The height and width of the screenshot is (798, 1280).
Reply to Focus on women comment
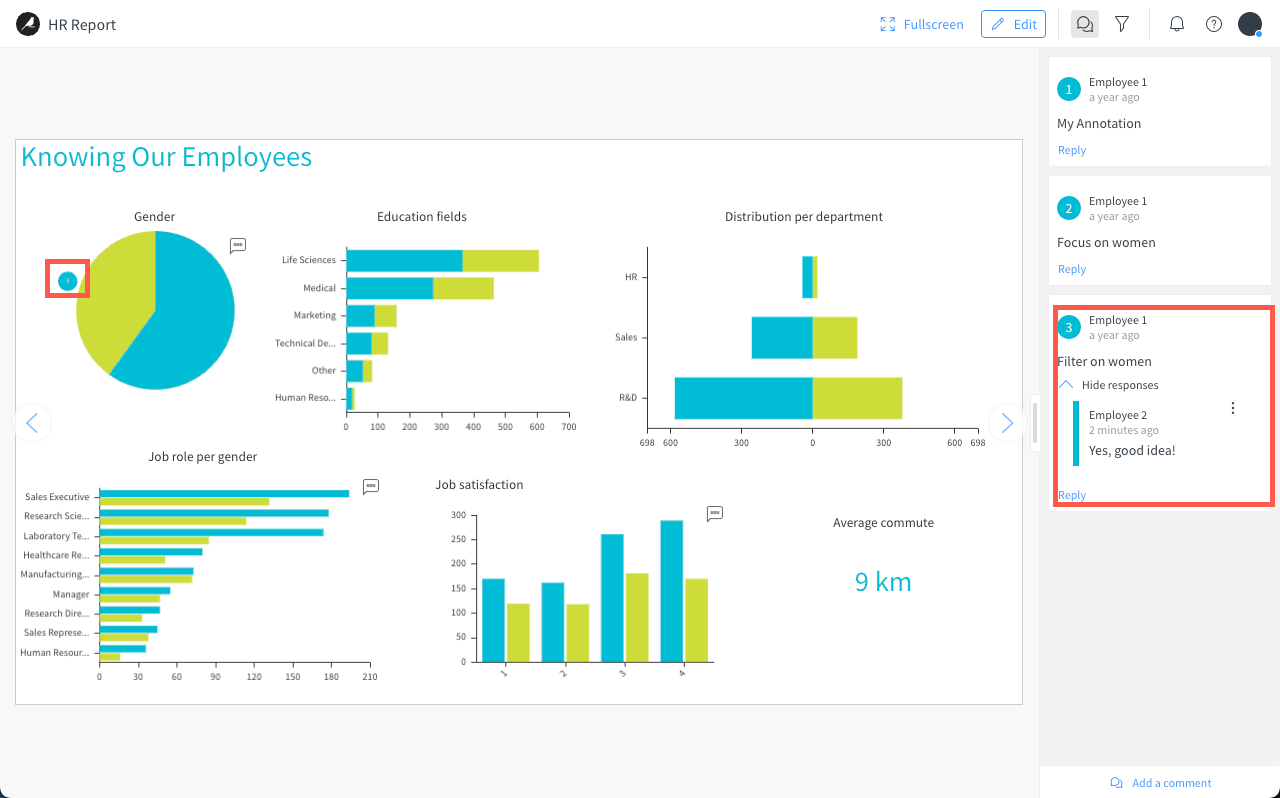pyautogui.click(x=1072, y=269)
